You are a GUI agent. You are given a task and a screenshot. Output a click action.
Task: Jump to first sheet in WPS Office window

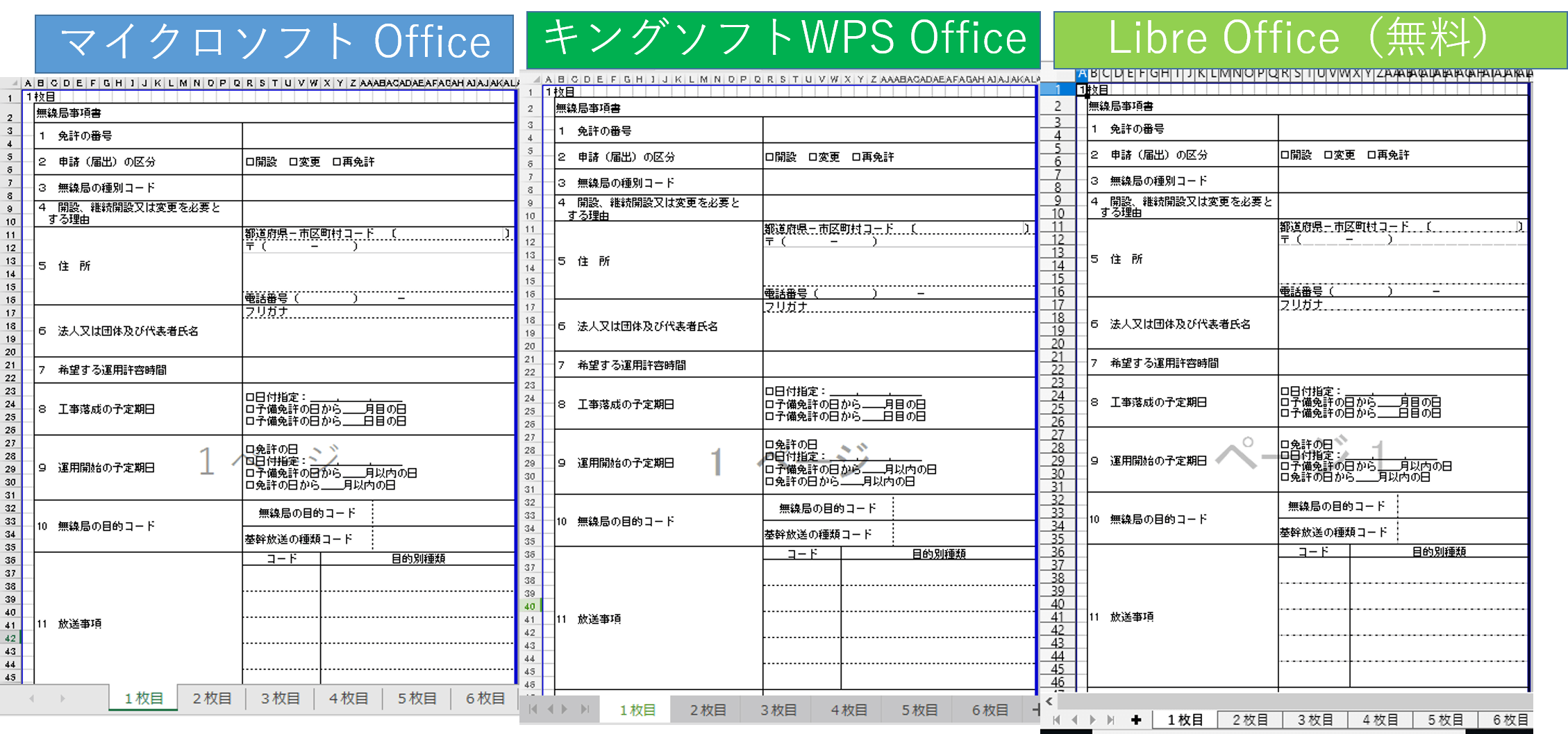tap(533, 709)
